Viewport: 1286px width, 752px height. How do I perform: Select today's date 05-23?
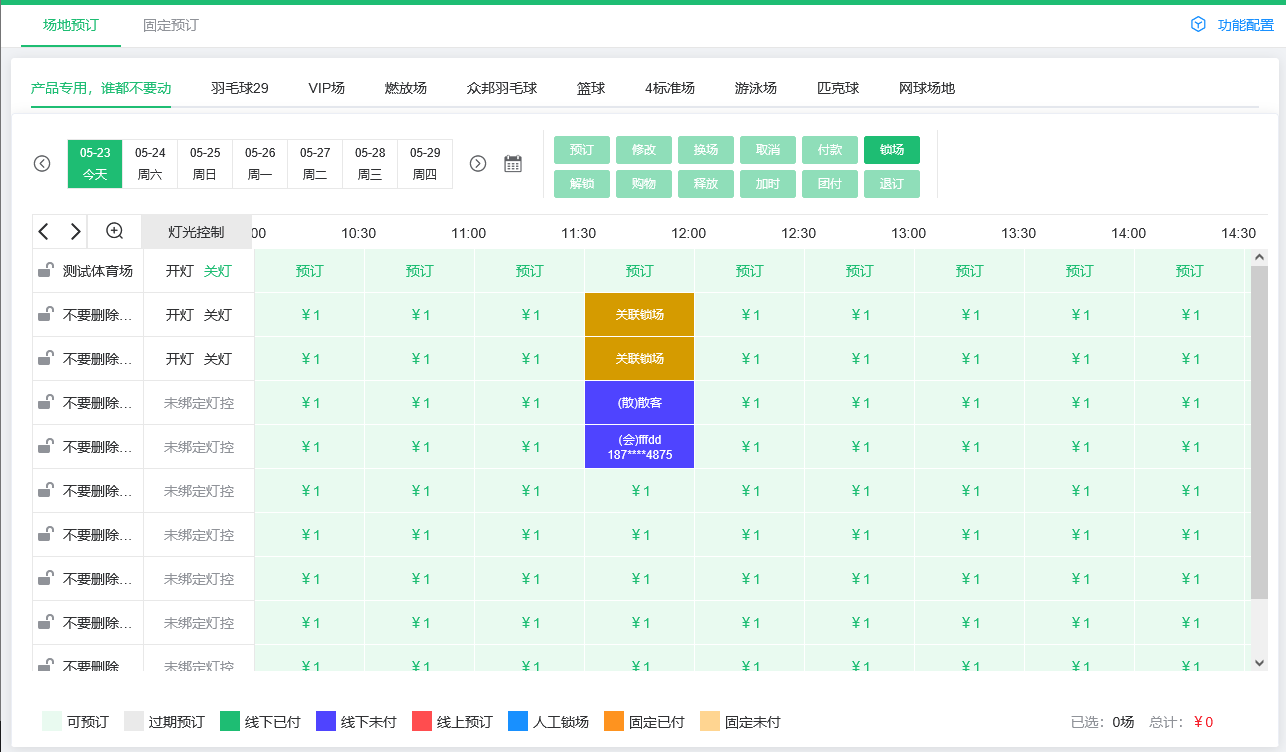pos(95,163)
